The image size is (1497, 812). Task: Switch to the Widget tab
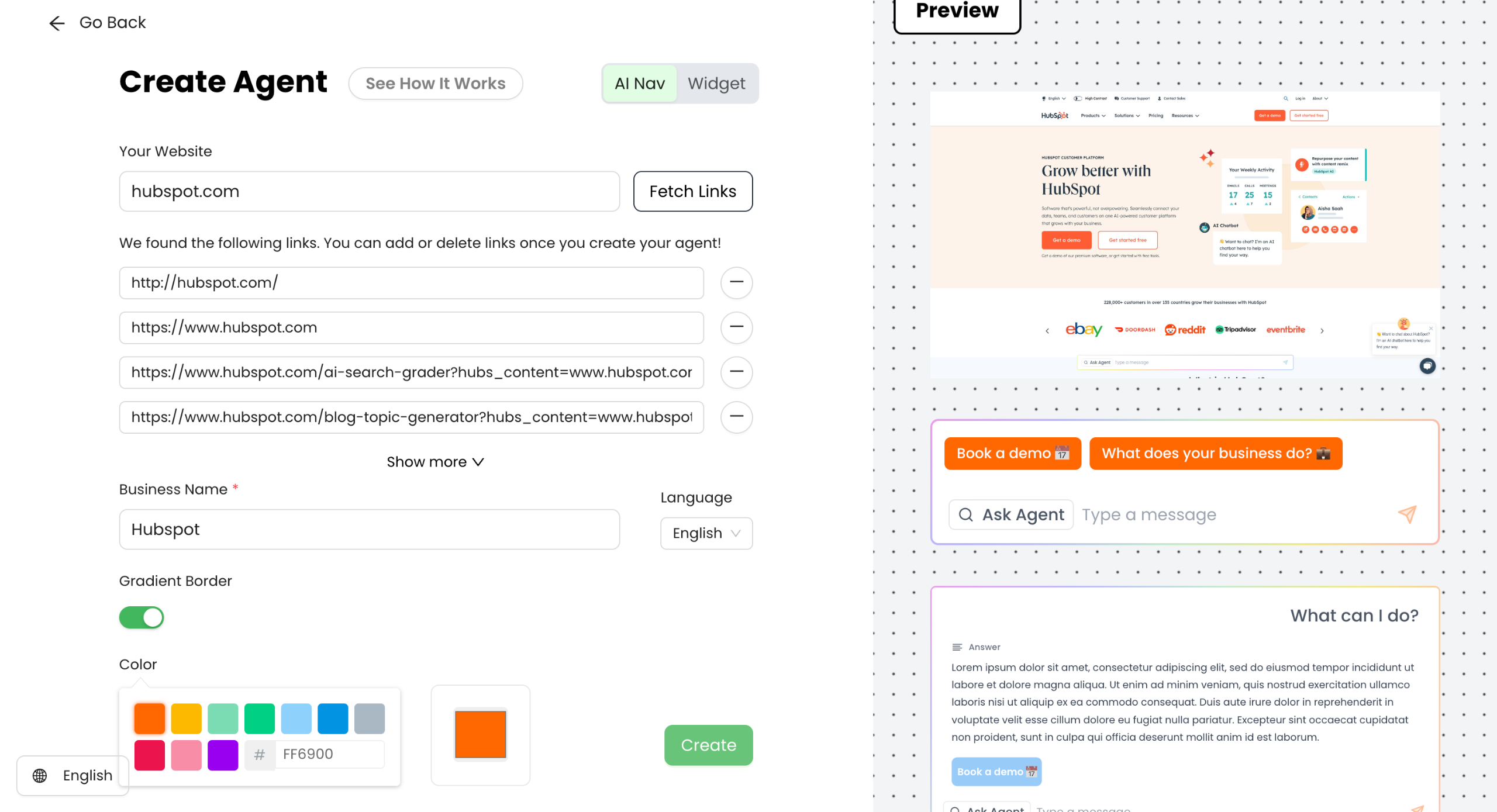(716, 84)
